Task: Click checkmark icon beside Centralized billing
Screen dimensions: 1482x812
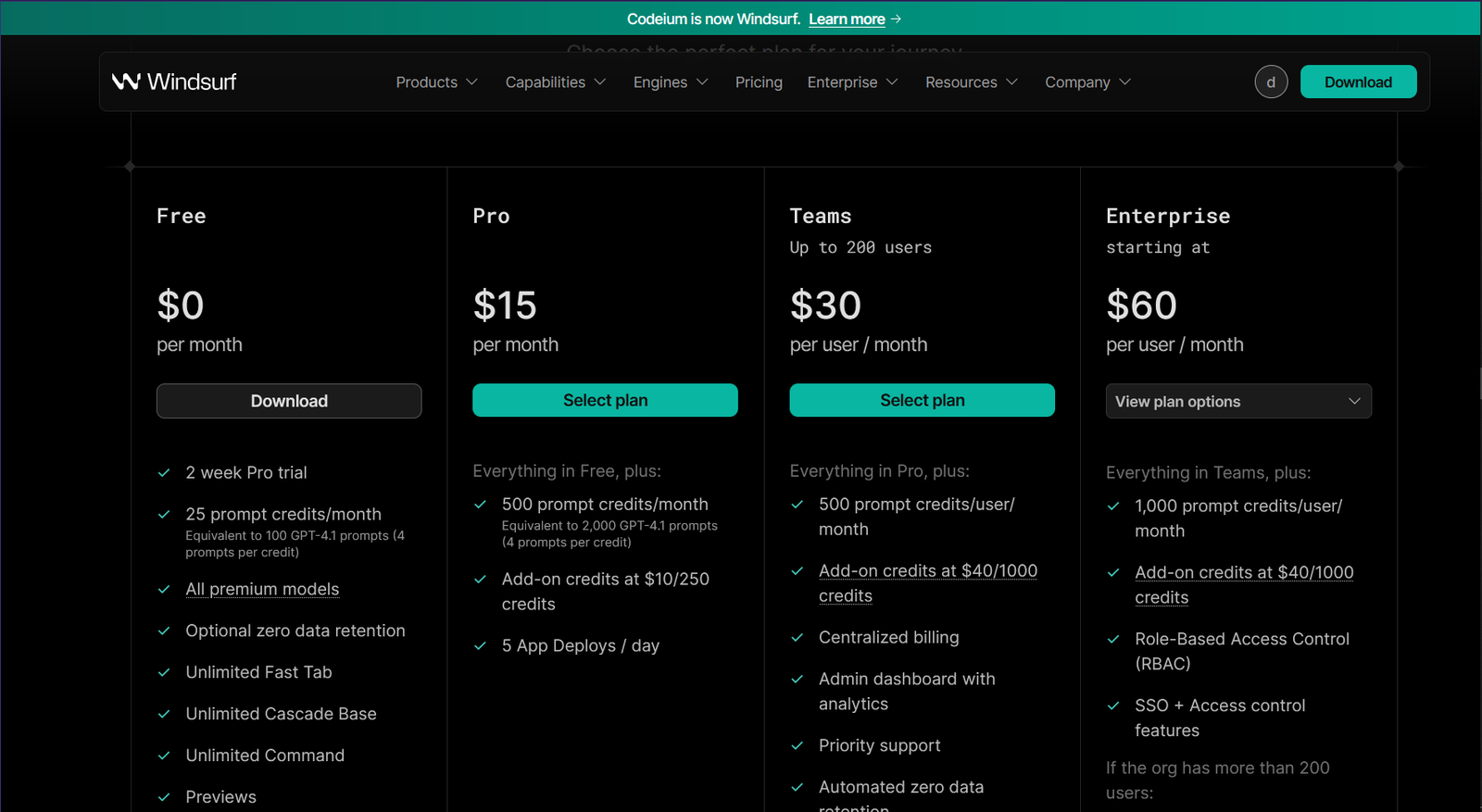Action: click(x=797, y=638)
